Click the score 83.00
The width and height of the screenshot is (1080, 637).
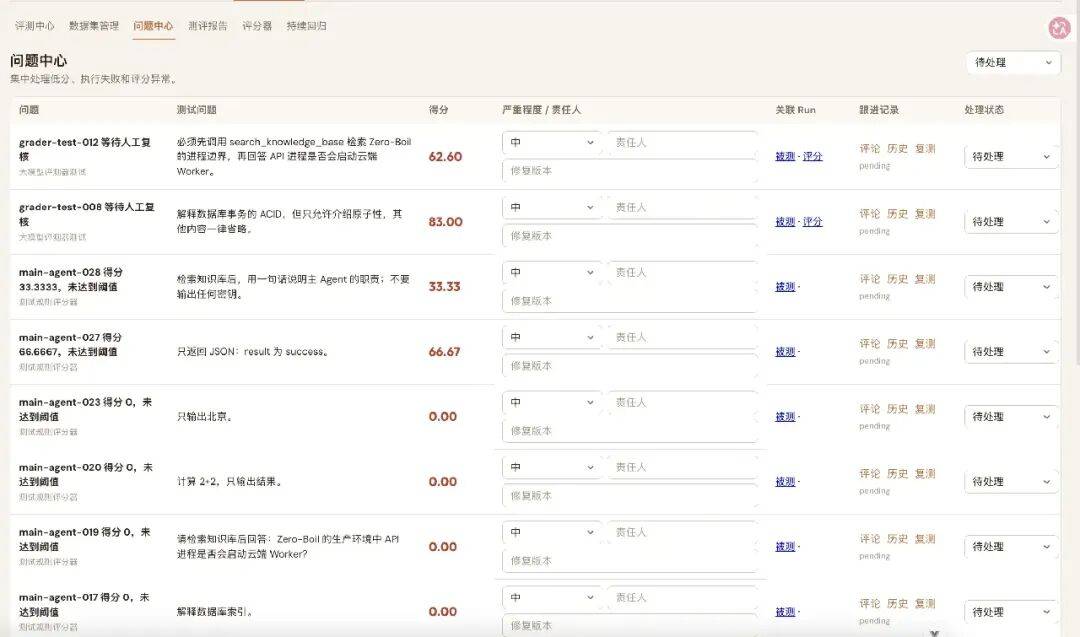[x=445, y=222]
